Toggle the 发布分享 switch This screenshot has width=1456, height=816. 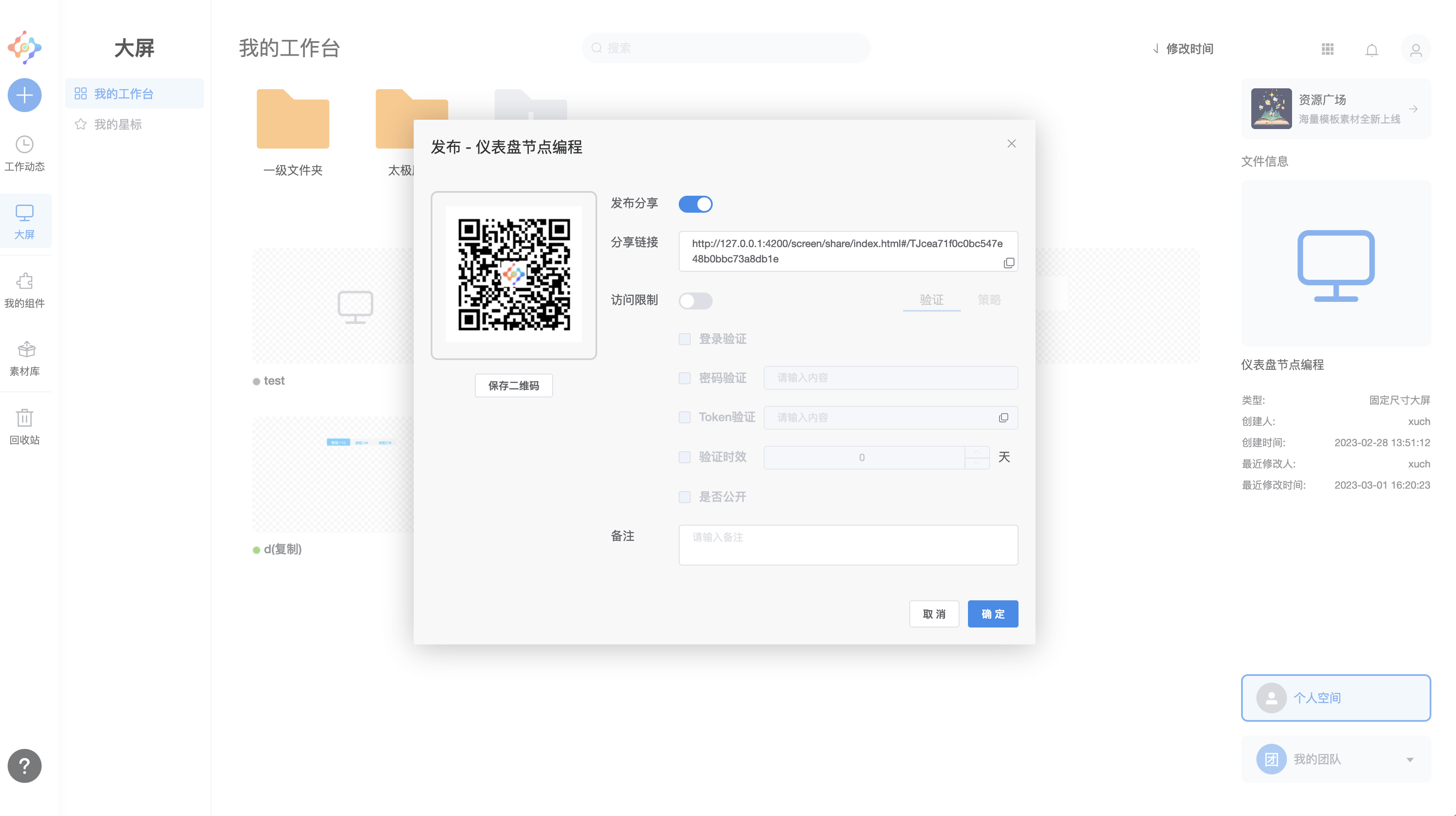[695, 204]
